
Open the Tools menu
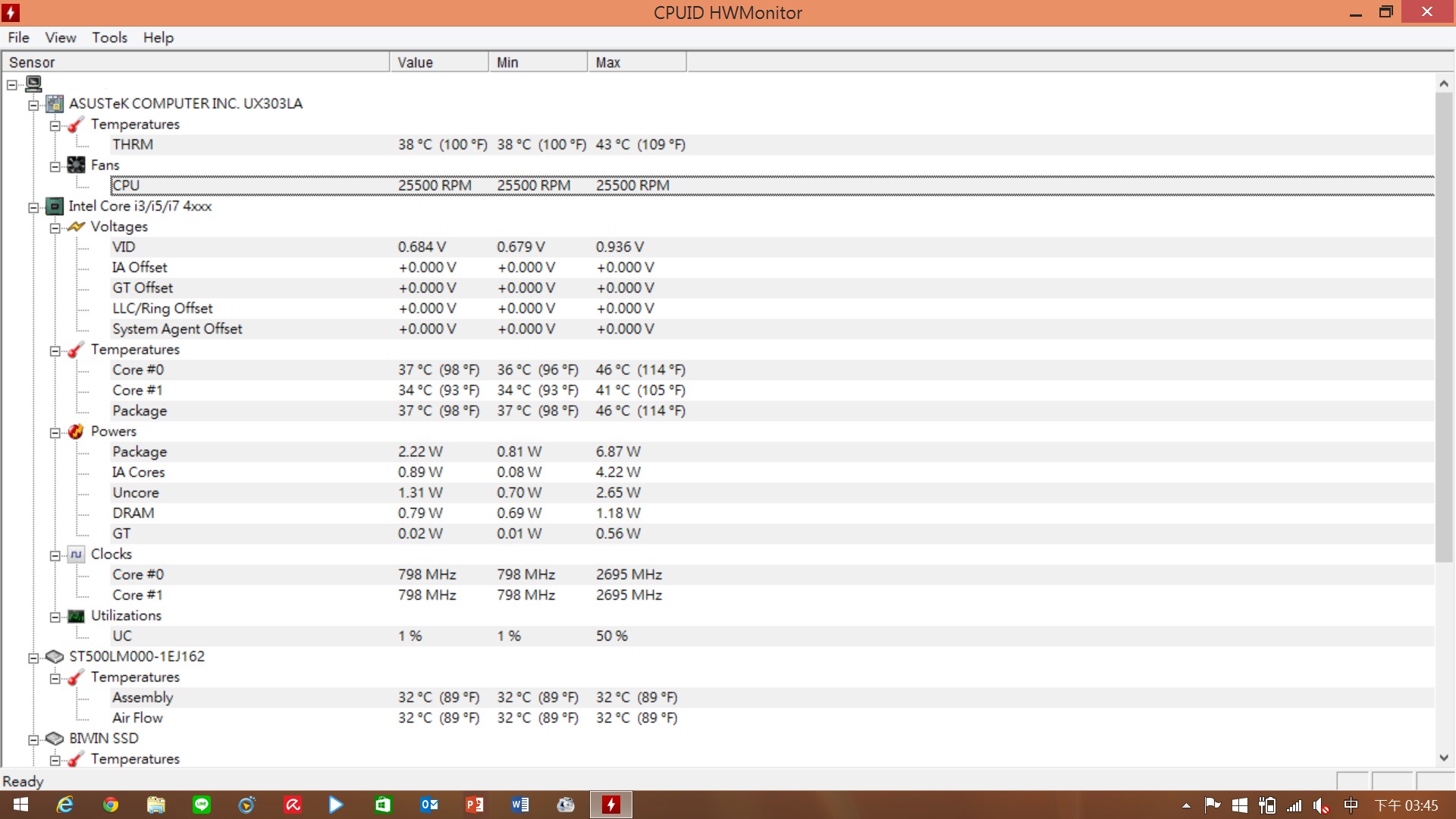click(x=109, y=37)
